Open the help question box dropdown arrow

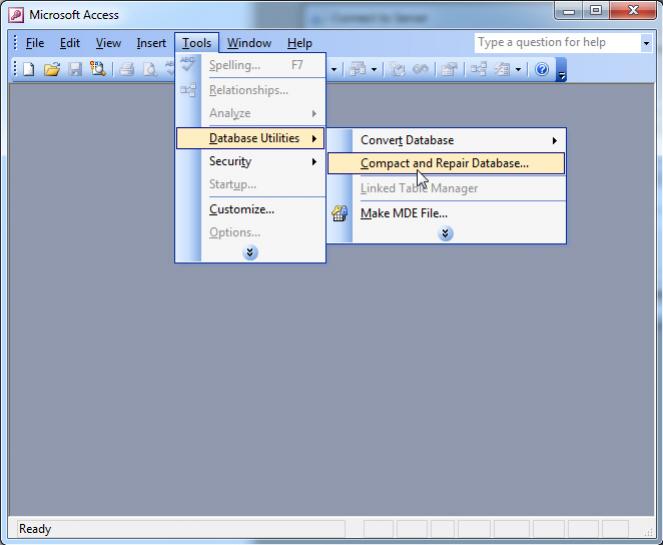[646, 43]
